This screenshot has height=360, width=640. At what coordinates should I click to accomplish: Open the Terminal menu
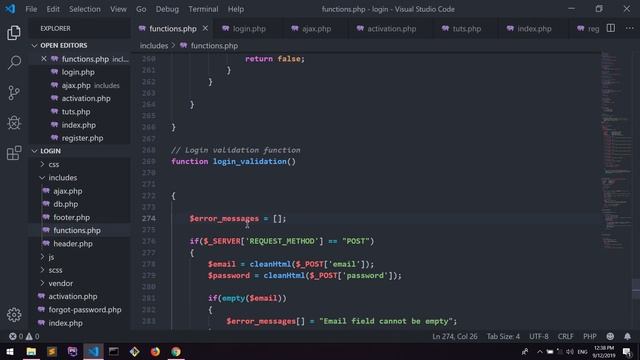(x=203, y=9)
